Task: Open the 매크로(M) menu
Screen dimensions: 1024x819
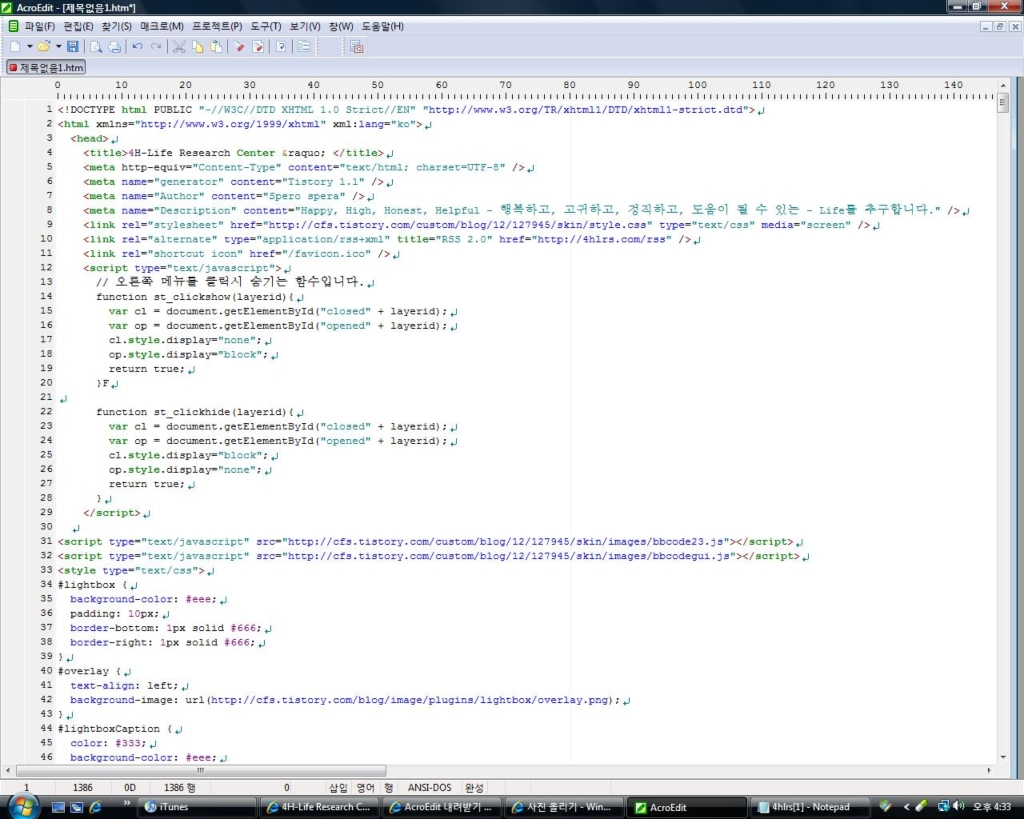Action: pos(162,26)
